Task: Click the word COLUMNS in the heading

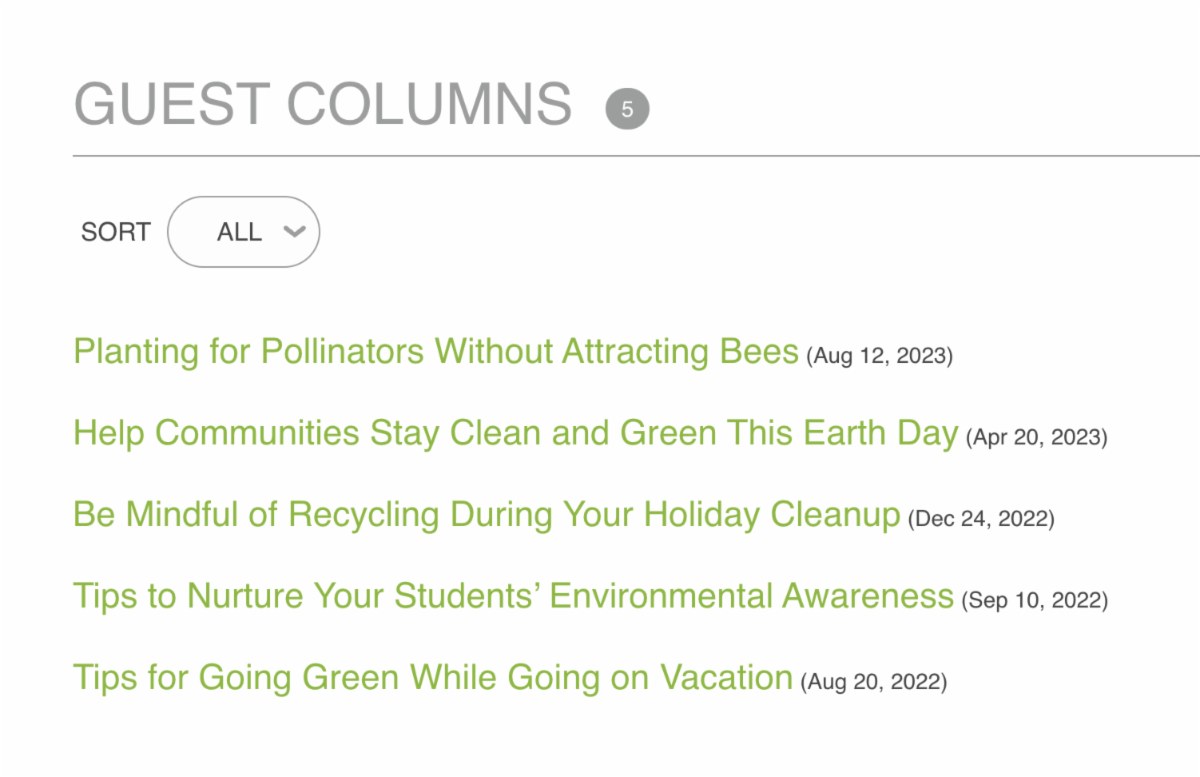Action: (429, 105)
